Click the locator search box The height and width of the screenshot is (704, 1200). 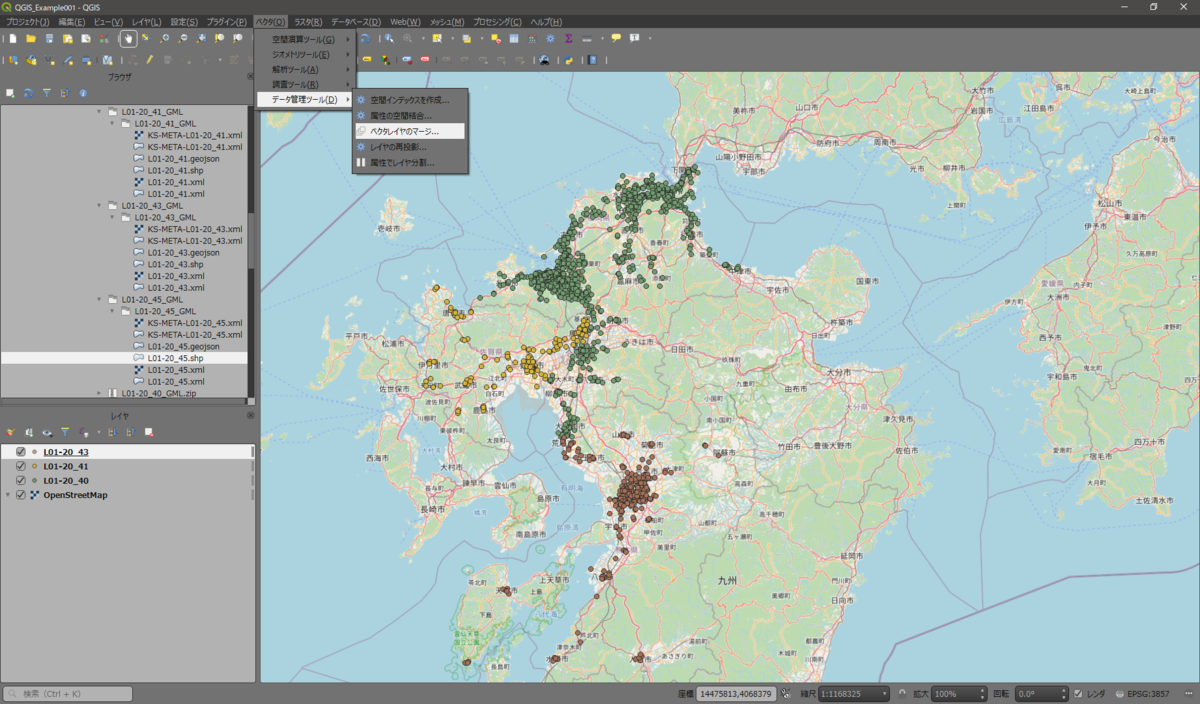click(x=68, y=693)
